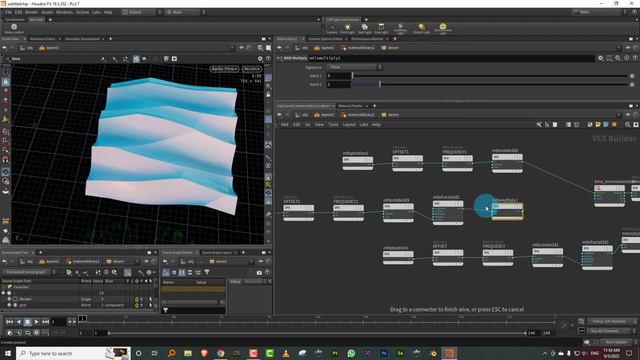Open the Windows menu in Houdini
640x360 pixels.
coord(64,12)
